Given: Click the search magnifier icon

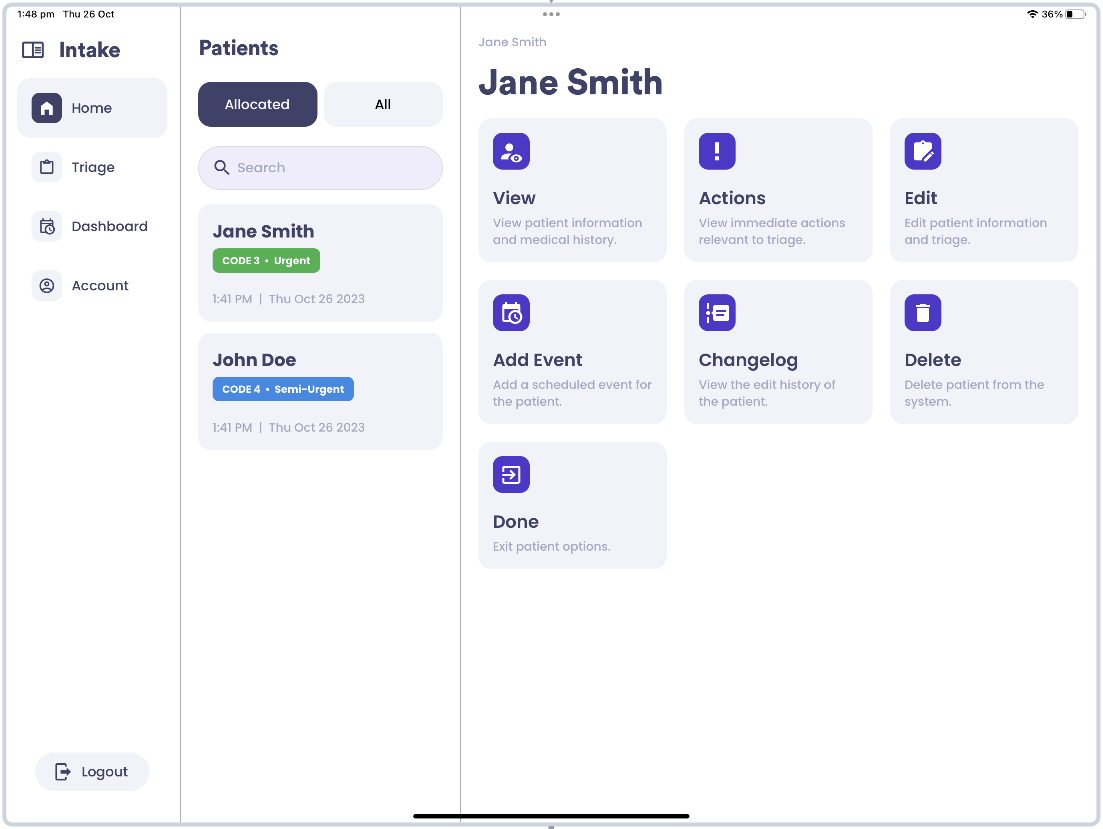Looking at the screenshot, I should 222,167.
